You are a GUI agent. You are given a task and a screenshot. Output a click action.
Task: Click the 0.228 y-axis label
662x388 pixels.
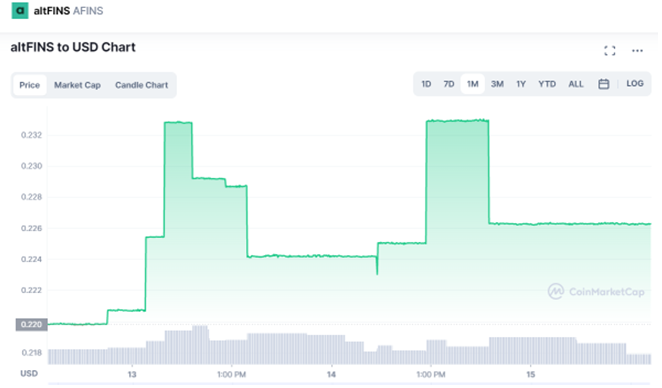click(32, 197)
